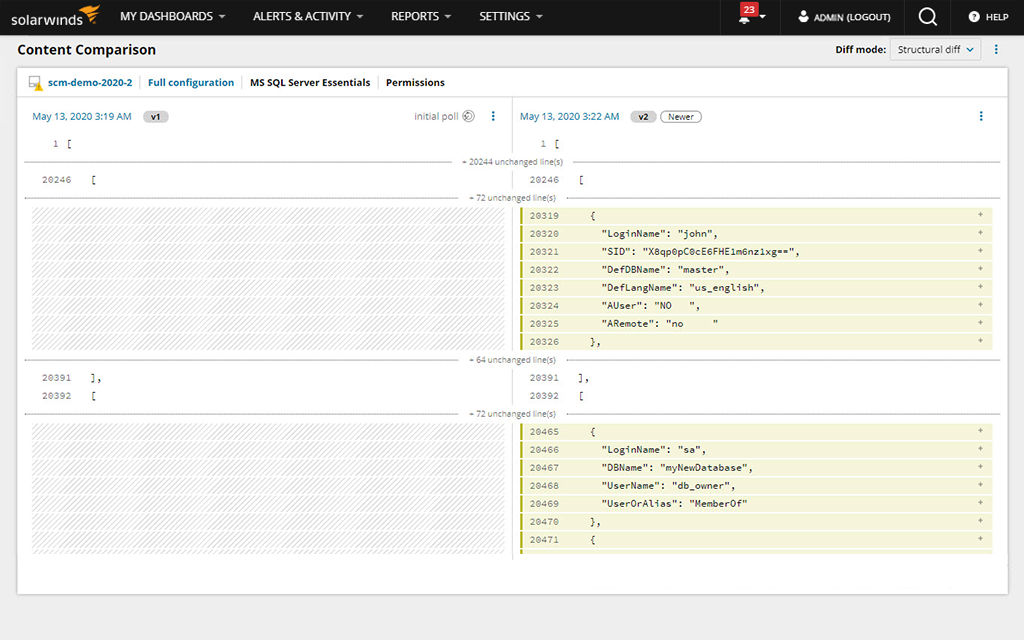This screenshot has height=640, width=1024.
Task: Switch to the Permissions tab
Action: (x=415, y=82)
